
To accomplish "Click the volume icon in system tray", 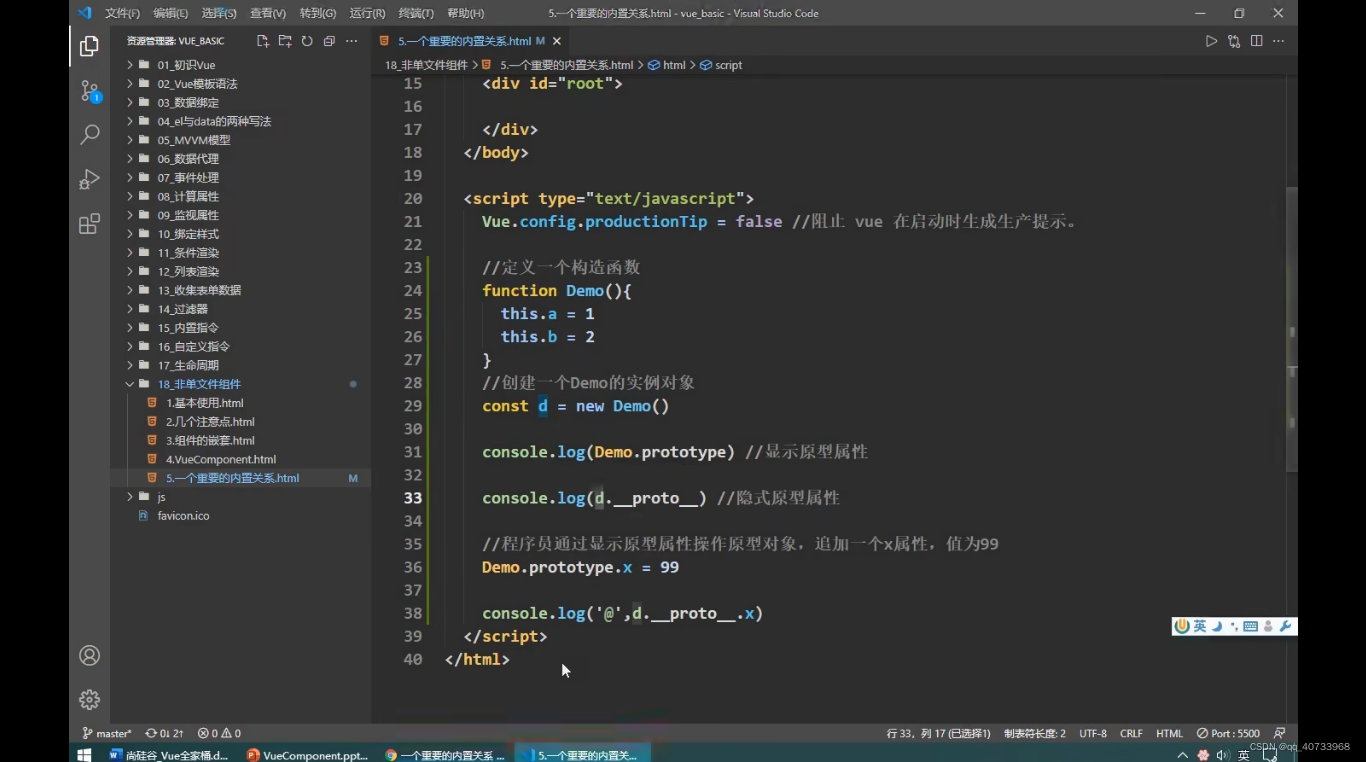I will coord(1222,755).
